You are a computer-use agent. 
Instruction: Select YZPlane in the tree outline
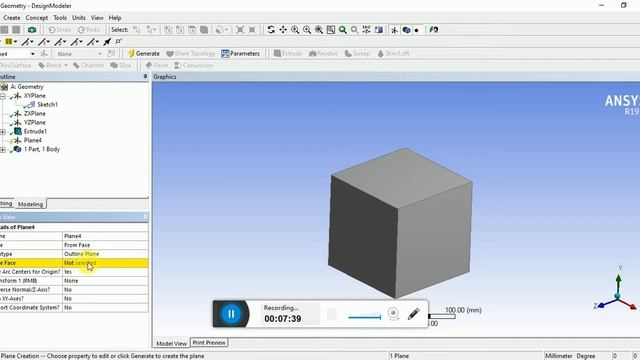pos(35,122)
